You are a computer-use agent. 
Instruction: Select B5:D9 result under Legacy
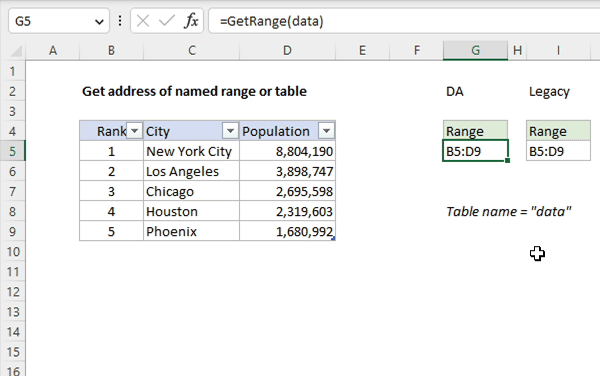click(x=558, y=151)
